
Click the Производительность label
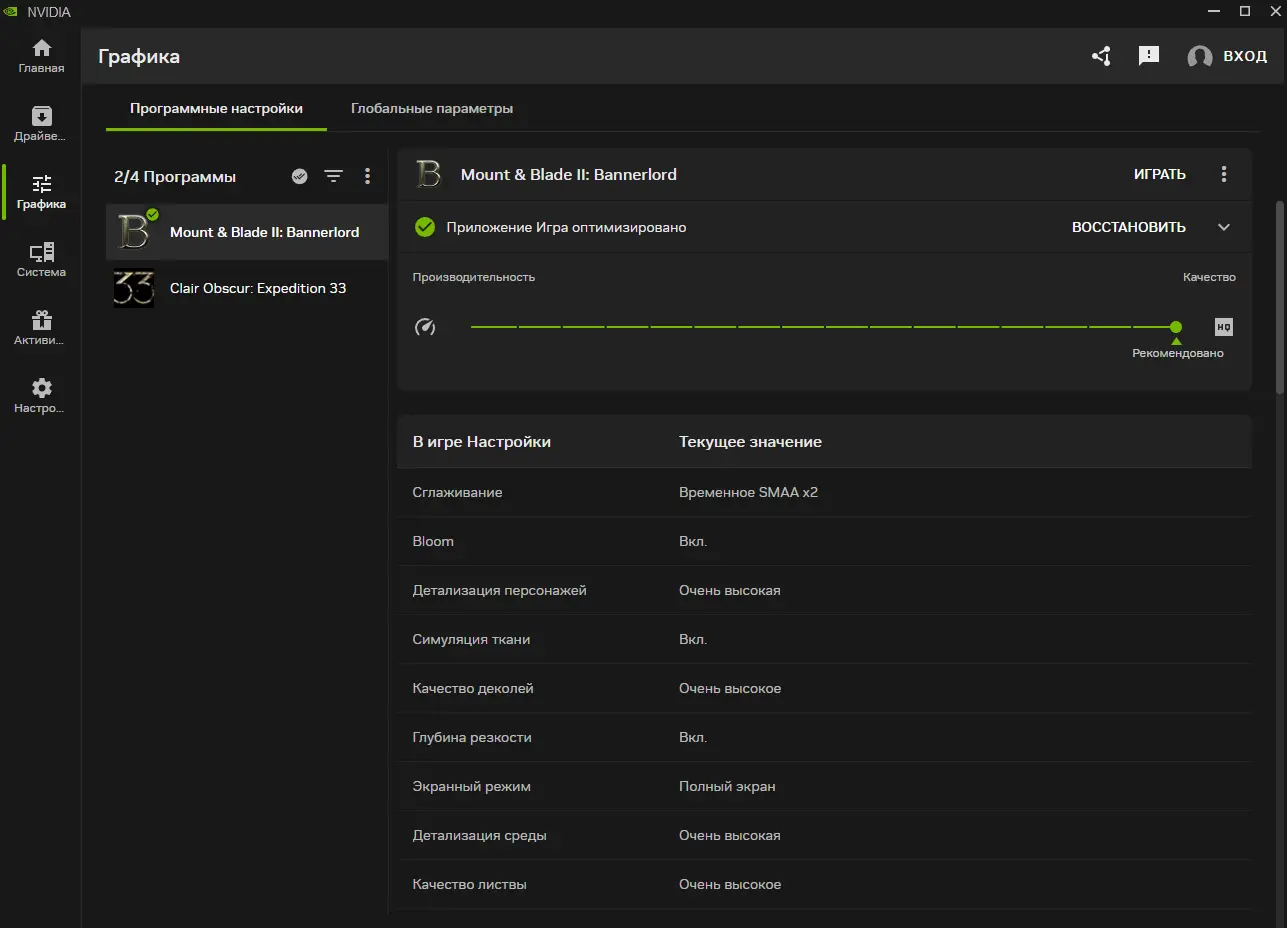pyautogui.click(x=474, y=277)
